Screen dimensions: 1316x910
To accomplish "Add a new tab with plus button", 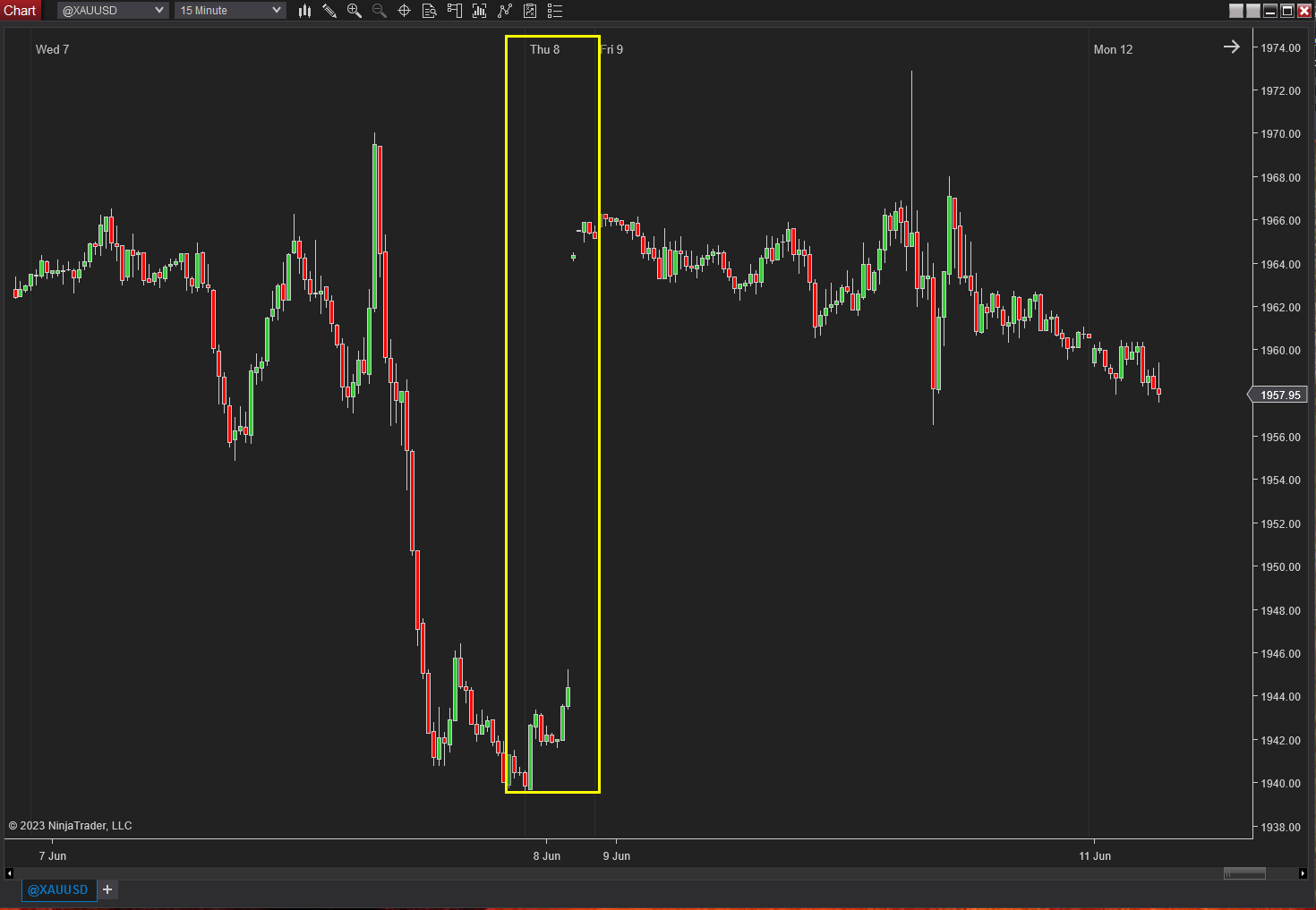I will [107, 889].
